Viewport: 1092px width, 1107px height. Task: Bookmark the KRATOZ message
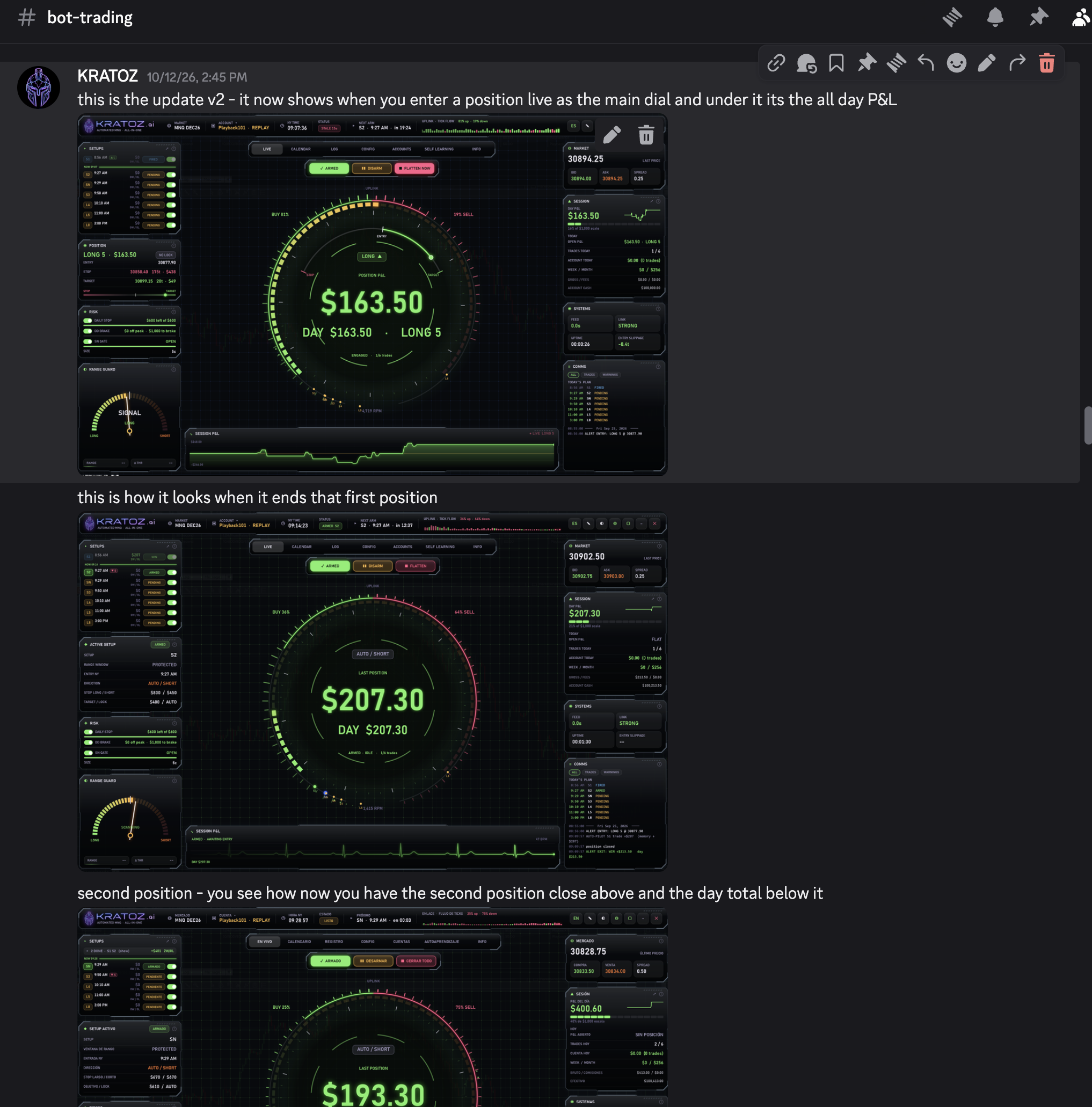pos(836,63)
